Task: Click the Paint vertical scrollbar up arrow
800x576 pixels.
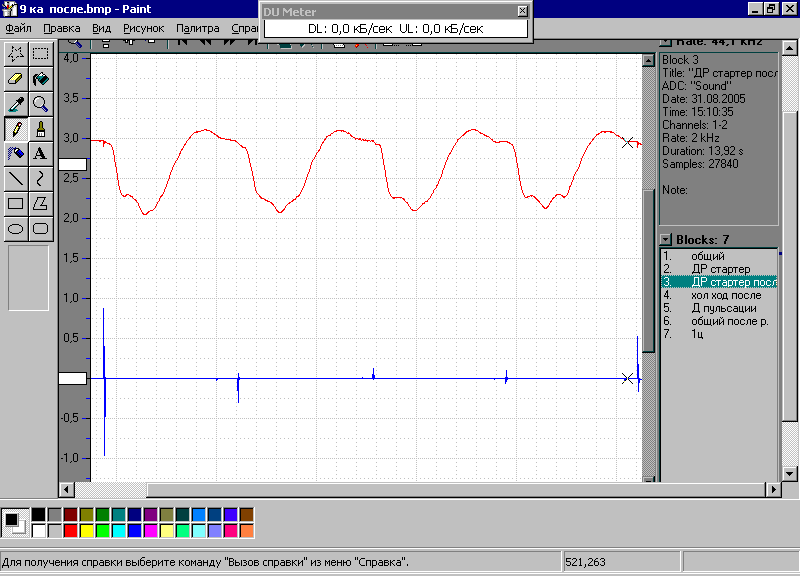Action: (790, 48)
